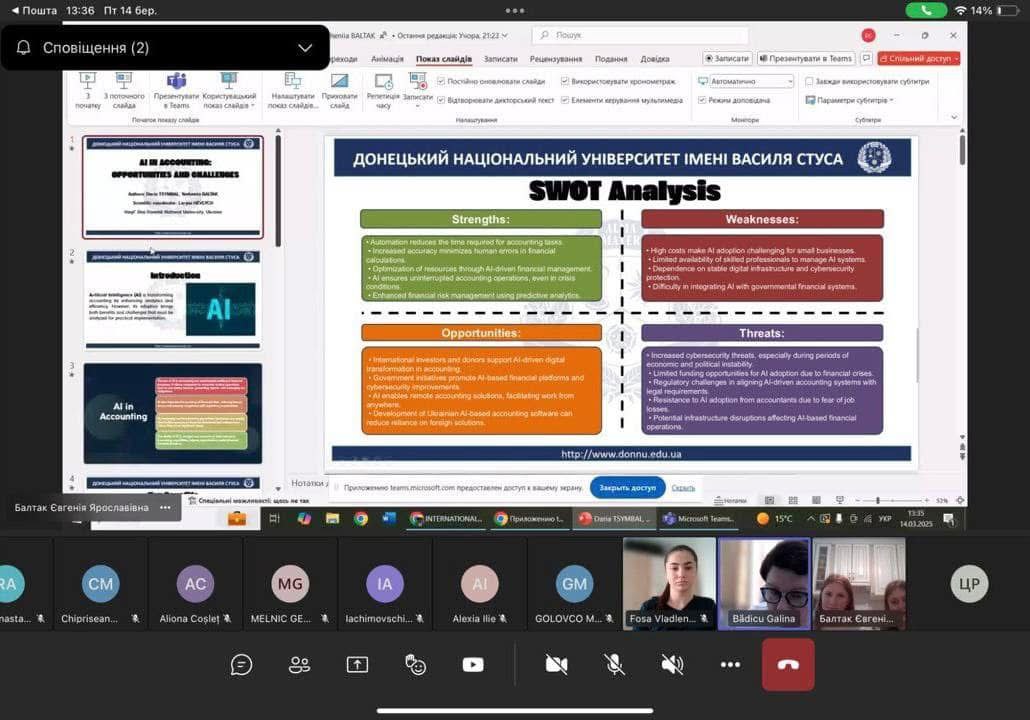Image resolution: width=1030 pixels, height=720 pixels.
Task: Open Task View on taskbar
Action: (275, 518)
